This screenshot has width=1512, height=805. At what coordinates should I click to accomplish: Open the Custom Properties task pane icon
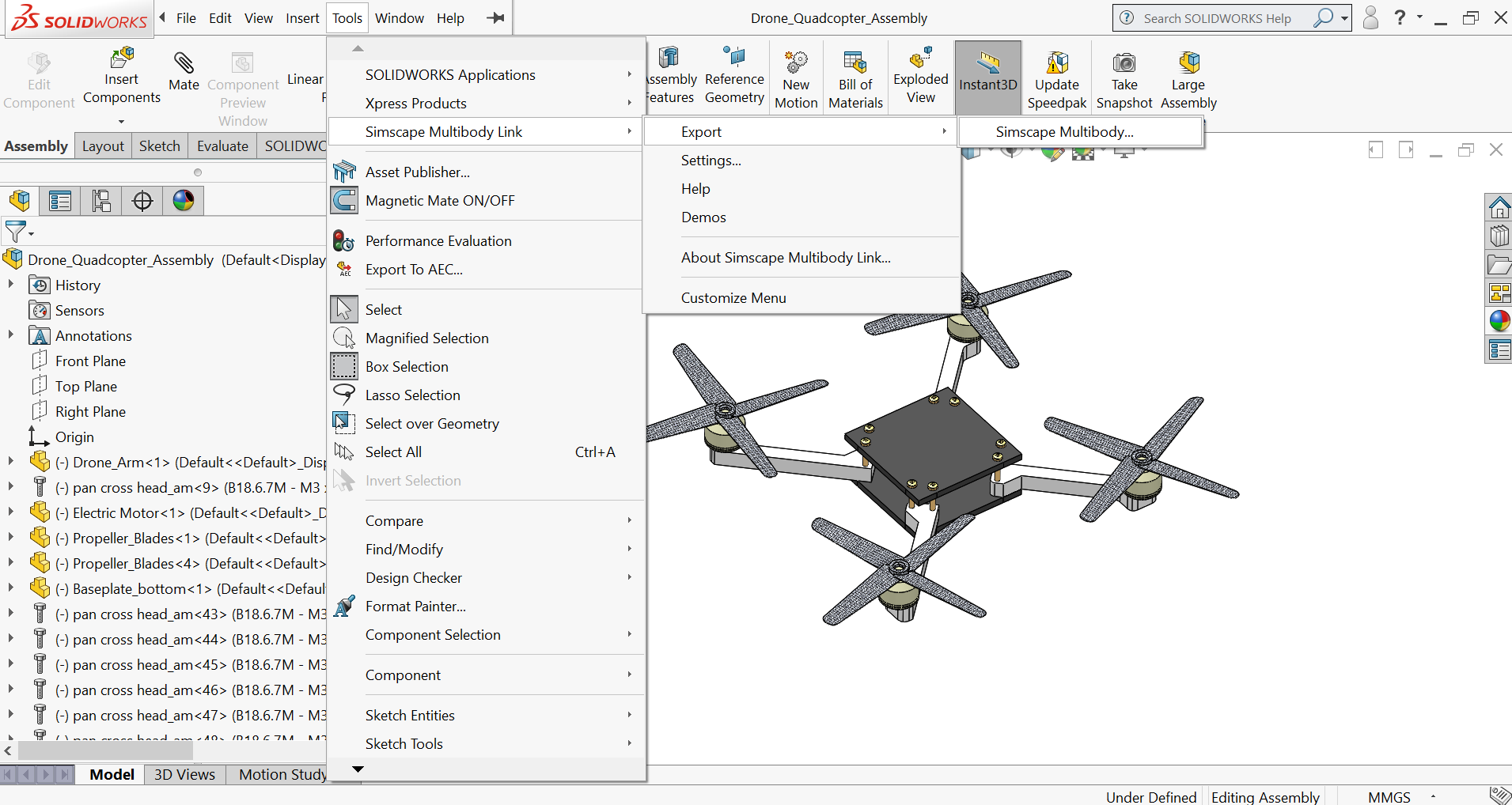1499,349
